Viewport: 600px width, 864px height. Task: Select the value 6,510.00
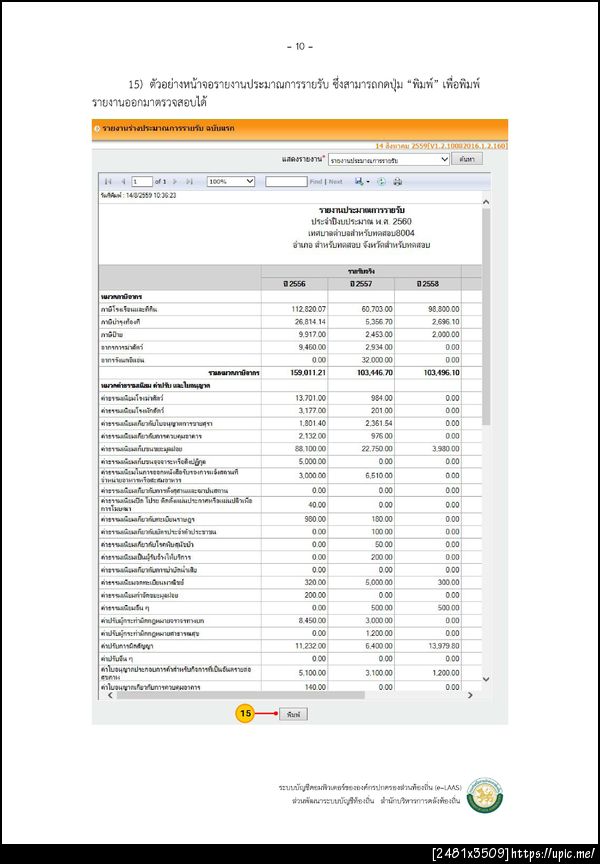pos(379,476)
